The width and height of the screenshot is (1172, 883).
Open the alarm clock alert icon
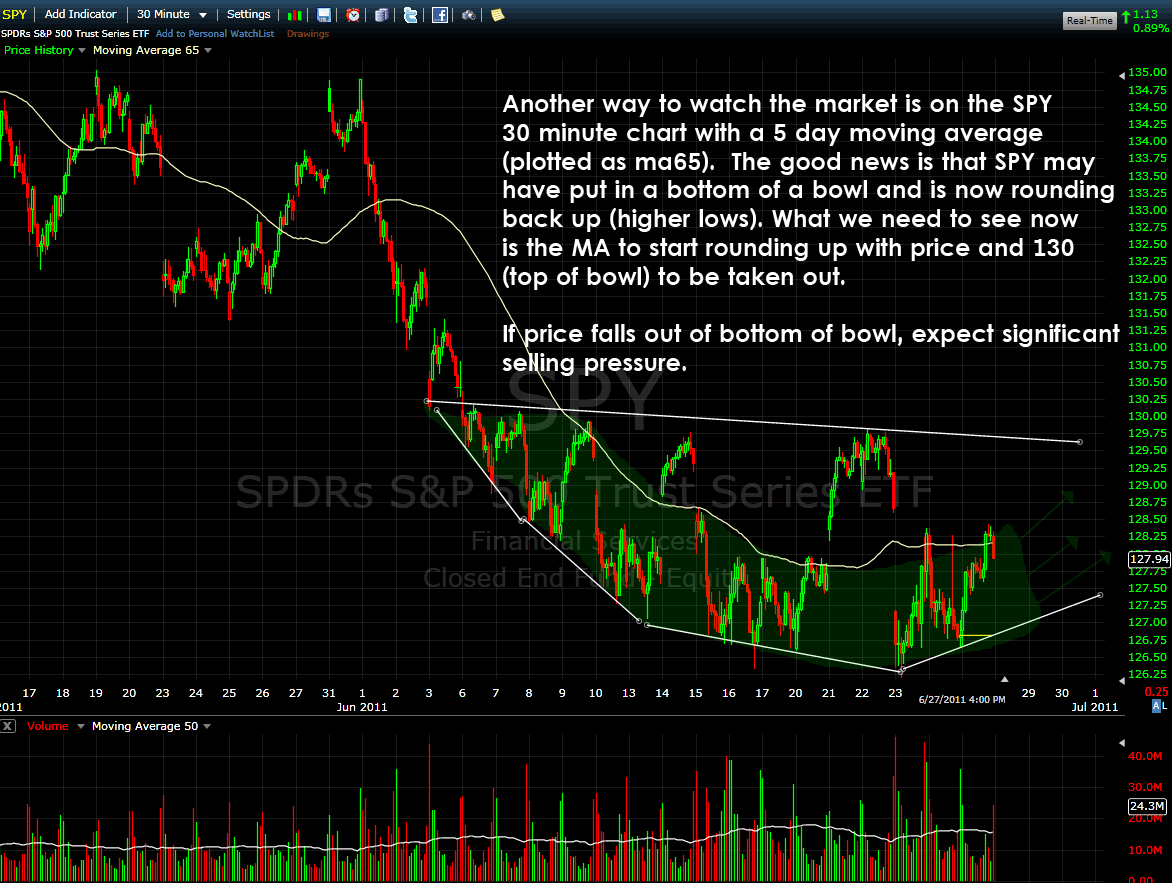point(353,15)
